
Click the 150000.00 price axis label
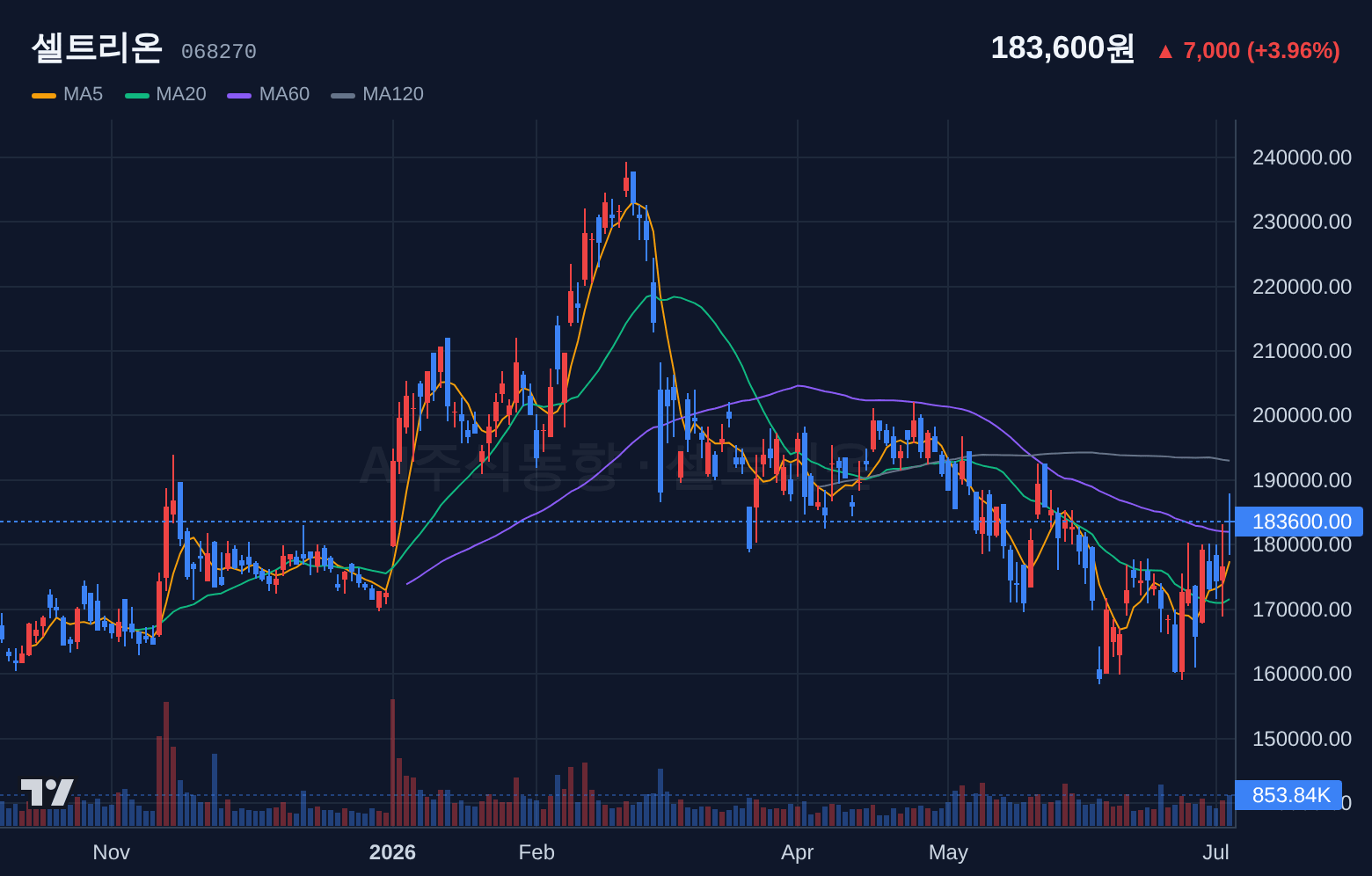click(1302, 739)
